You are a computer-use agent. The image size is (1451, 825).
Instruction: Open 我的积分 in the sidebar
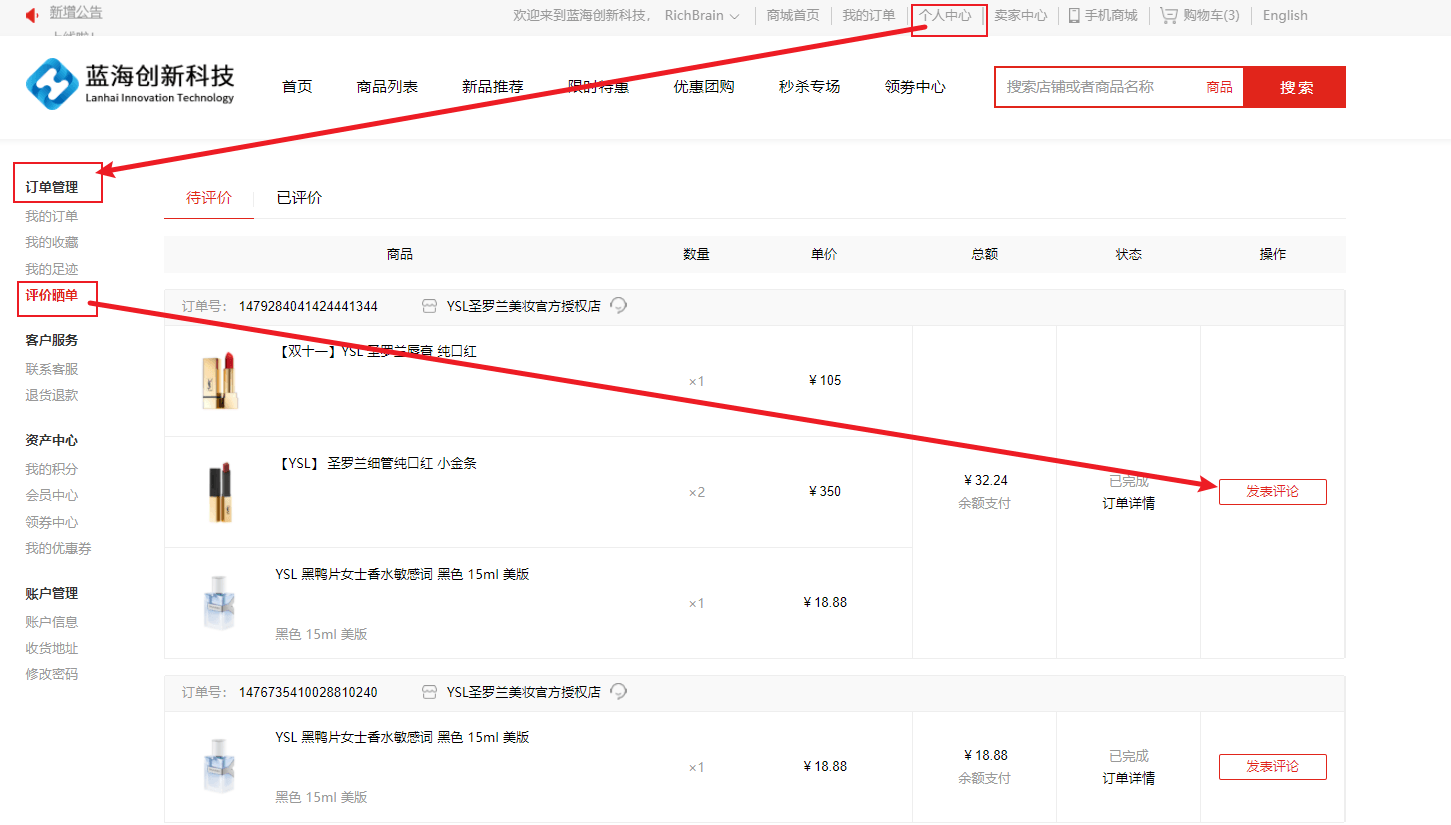point(51,469)
